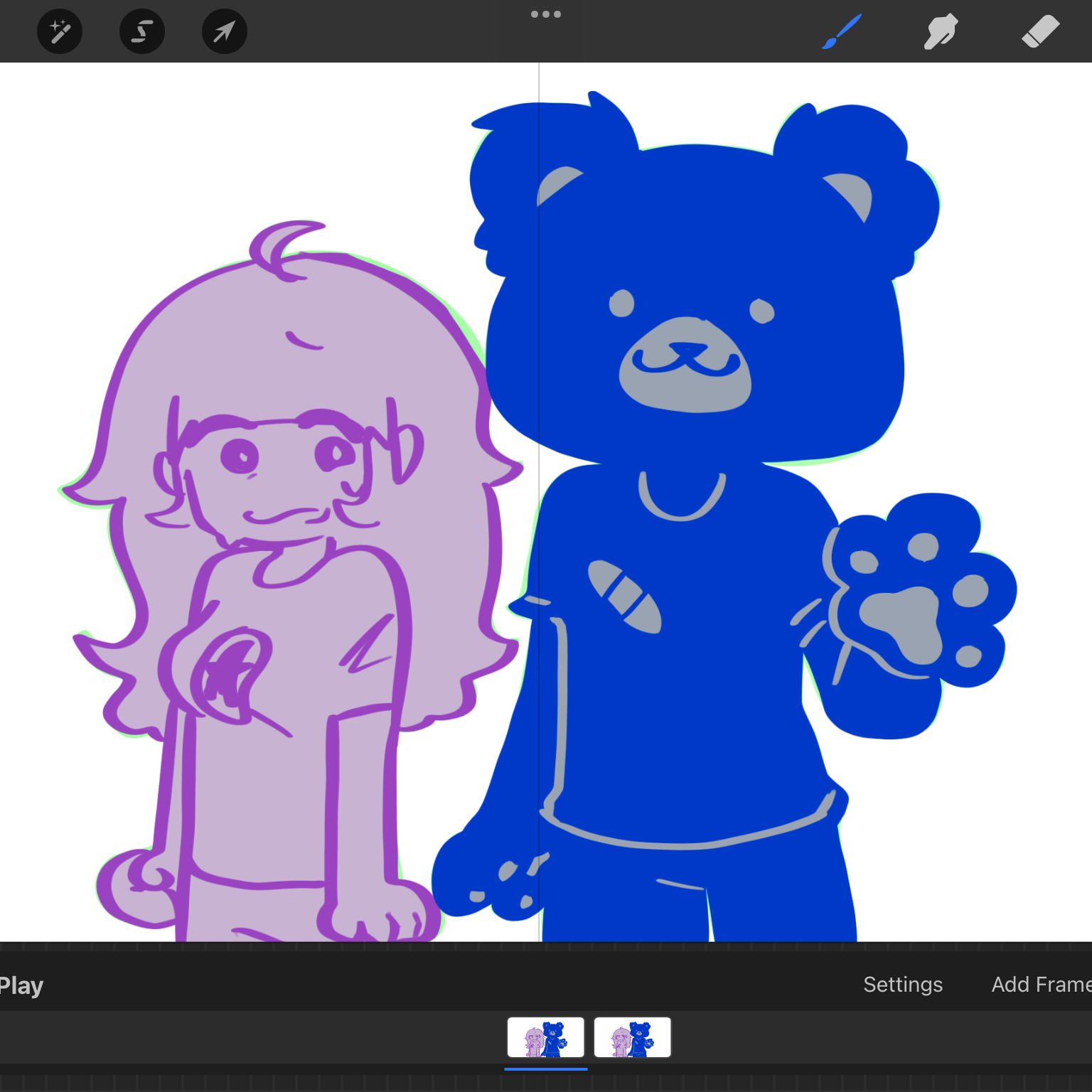Activate the Transform arrow tool
Viewport: 1092px width, 1092px height.
(x=225, y=31)
